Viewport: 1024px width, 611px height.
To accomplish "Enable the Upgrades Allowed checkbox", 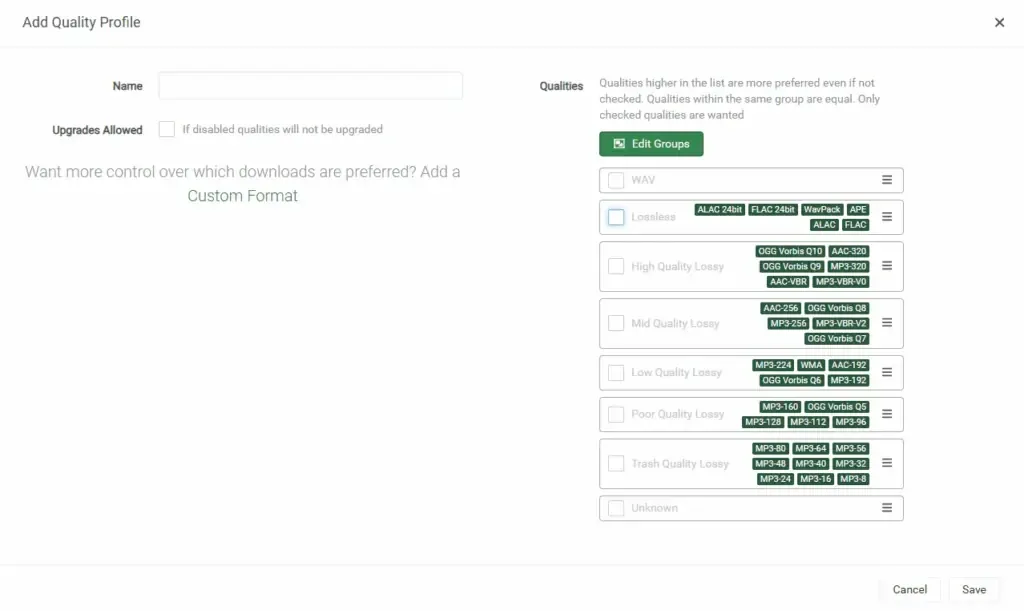I will point(167,129).
